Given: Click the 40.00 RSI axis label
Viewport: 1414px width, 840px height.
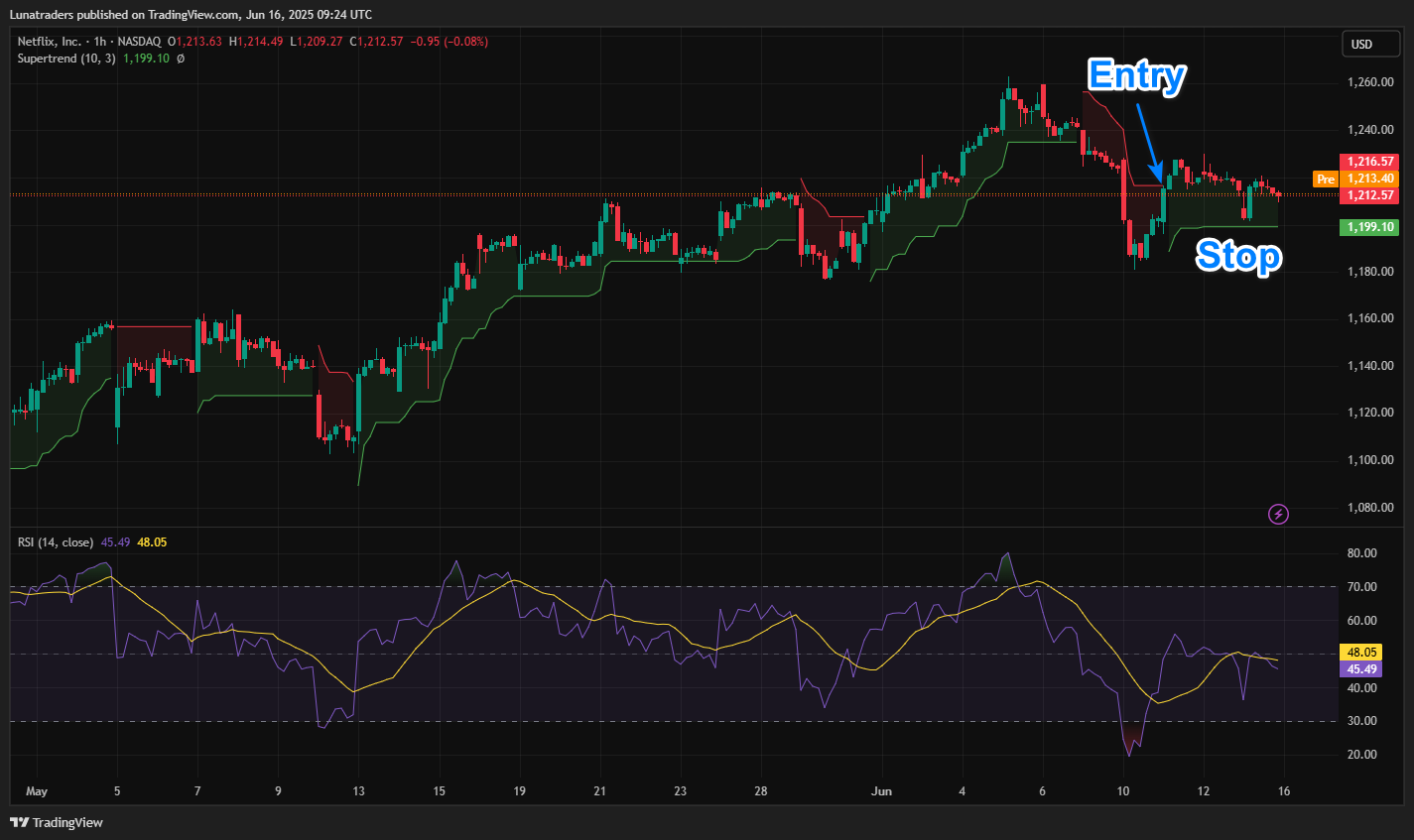Looking at the screenshot, I should pyautogui.click(x=1361, y=688).
